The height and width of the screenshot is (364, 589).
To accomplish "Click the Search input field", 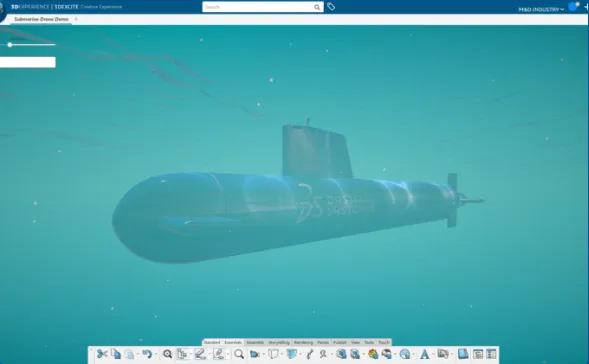I will tap(258, 7).
